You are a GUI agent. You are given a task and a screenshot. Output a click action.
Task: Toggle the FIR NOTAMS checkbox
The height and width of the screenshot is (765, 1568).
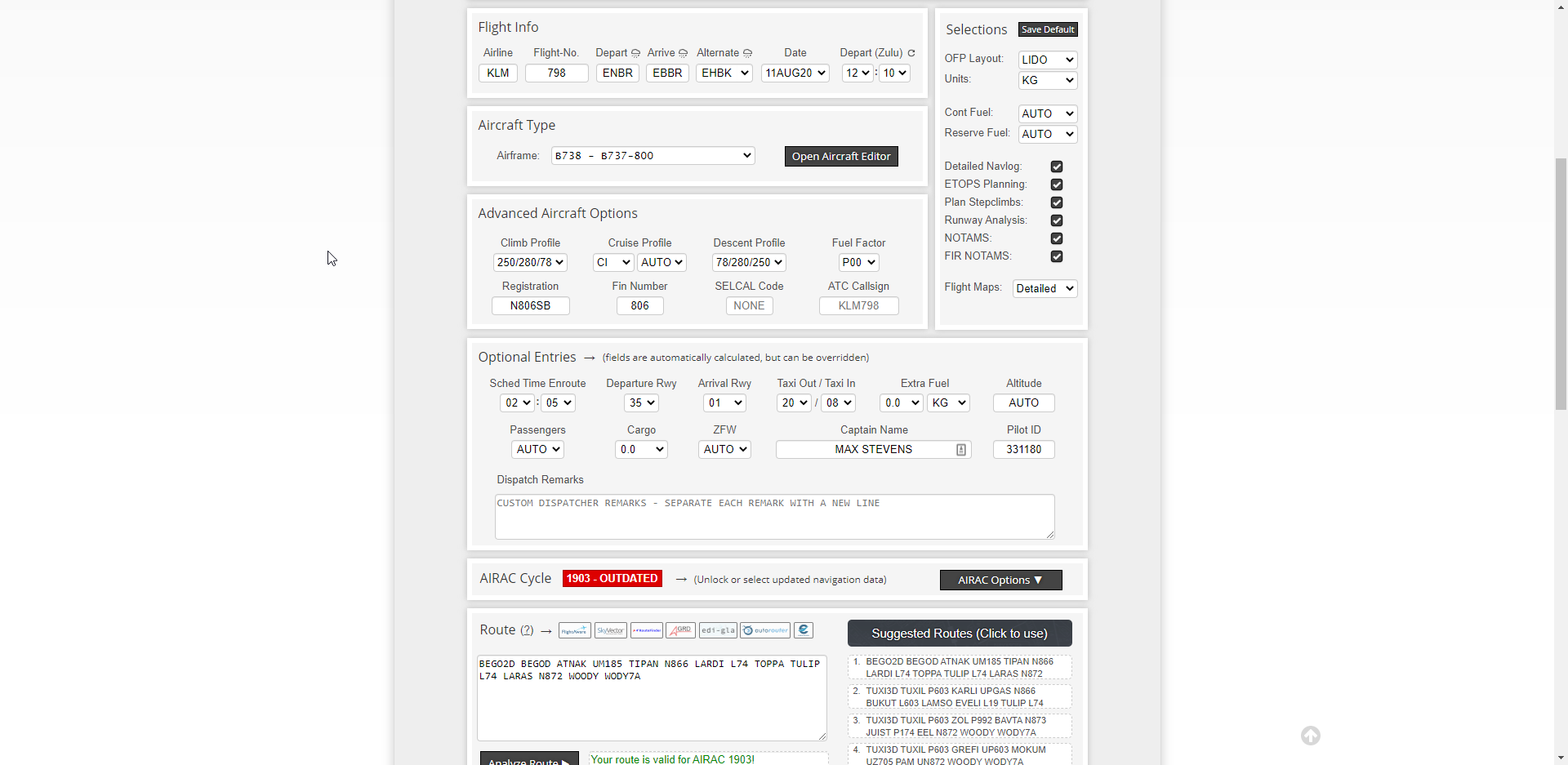(1057, 256)
